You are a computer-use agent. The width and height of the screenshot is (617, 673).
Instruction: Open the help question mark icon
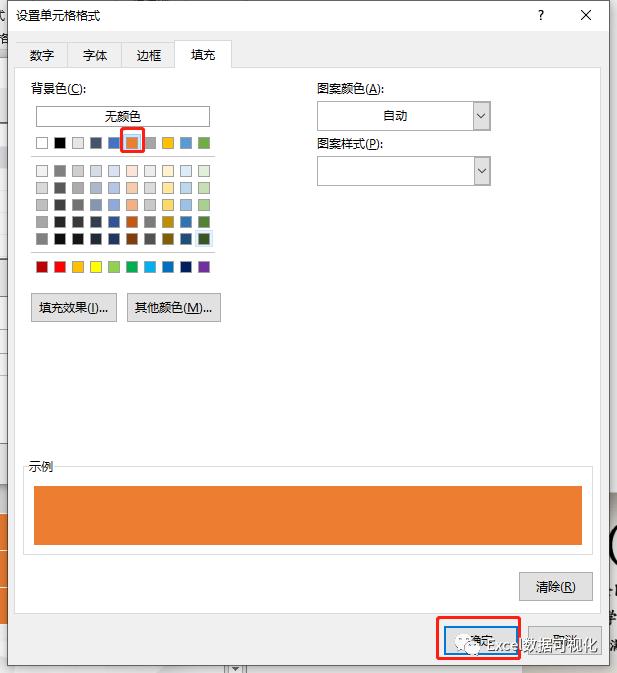point(541,15)
